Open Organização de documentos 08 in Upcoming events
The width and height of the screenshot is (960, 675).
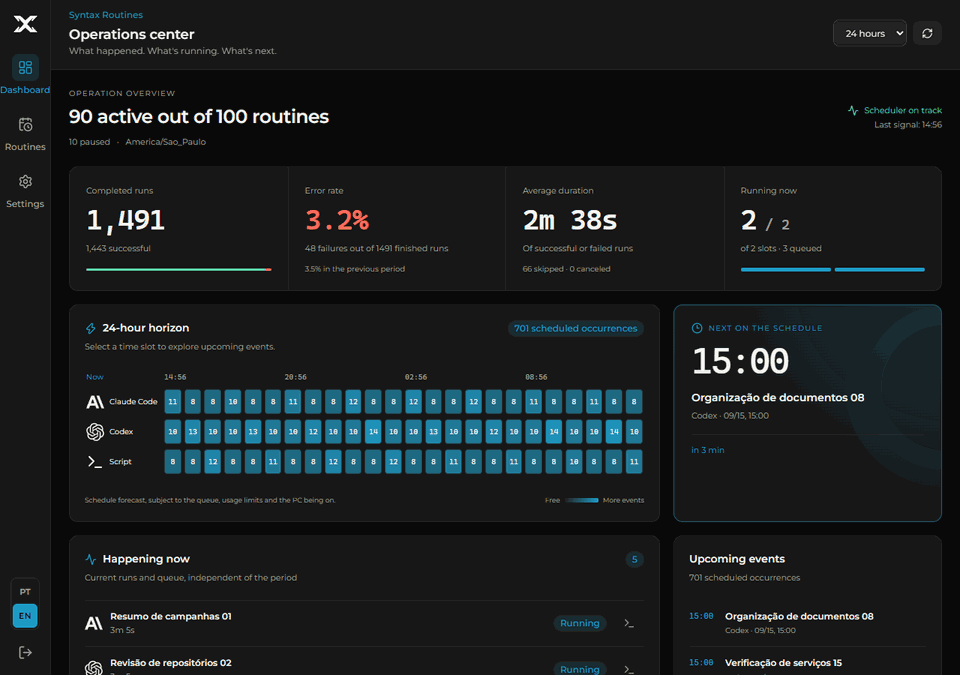coord(807,622)
